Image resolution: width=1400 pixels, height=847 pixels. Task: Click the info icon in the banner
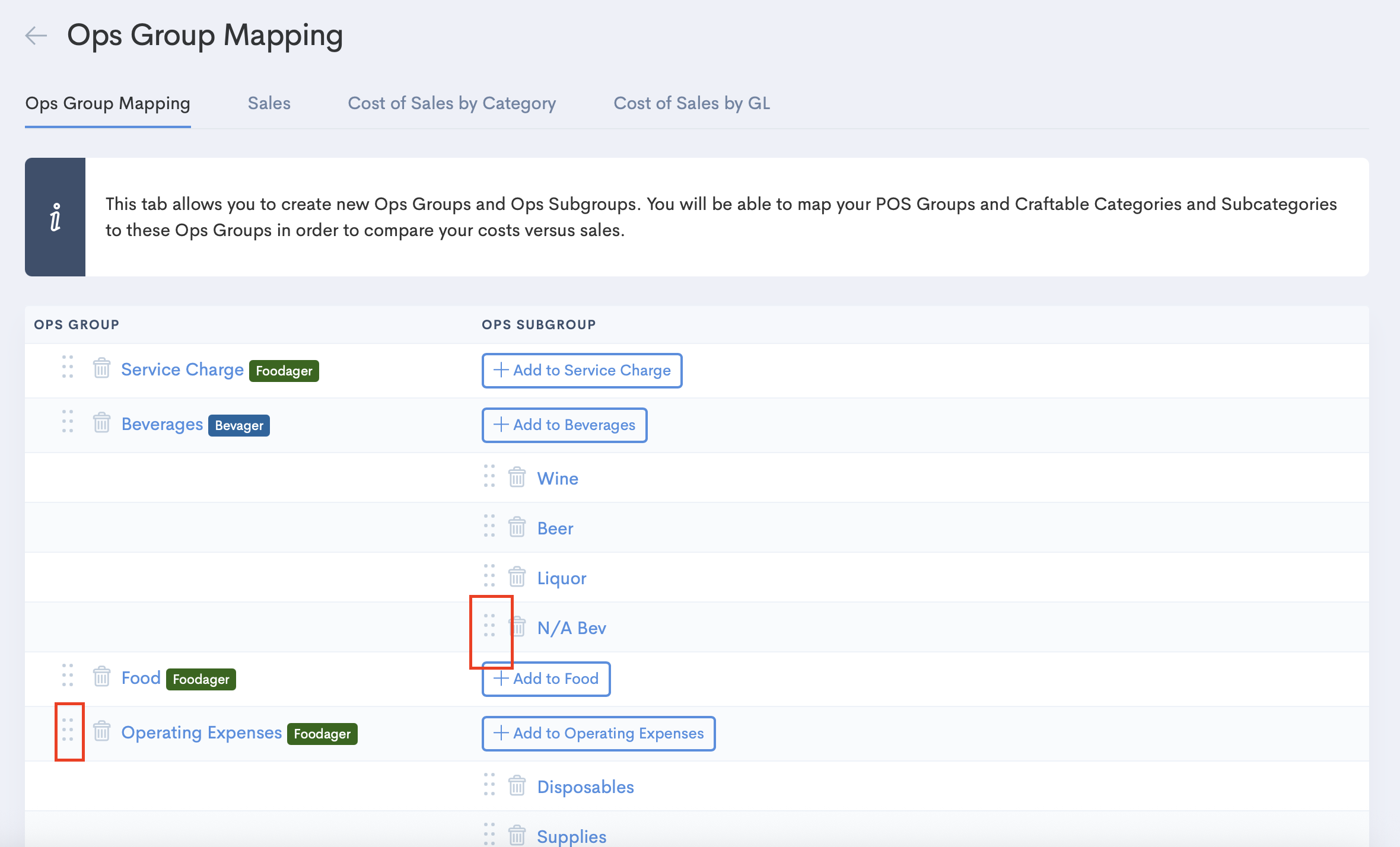coord(55,217)
